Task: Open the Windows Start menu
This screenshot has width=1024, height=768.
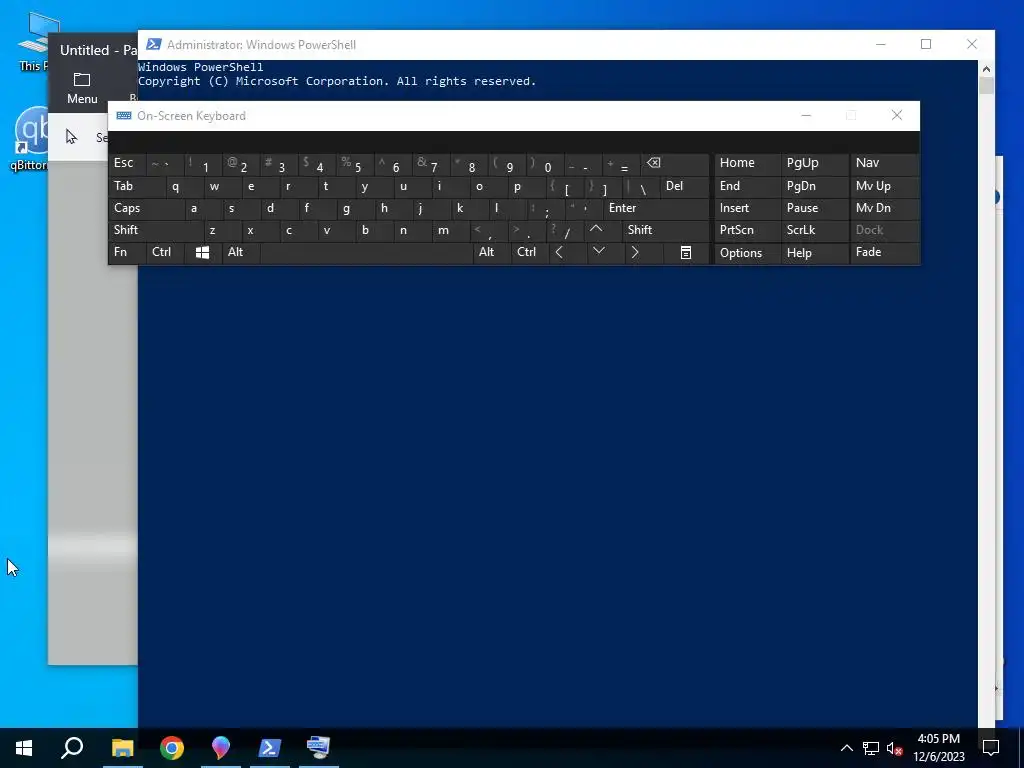Action: (24, 748)
